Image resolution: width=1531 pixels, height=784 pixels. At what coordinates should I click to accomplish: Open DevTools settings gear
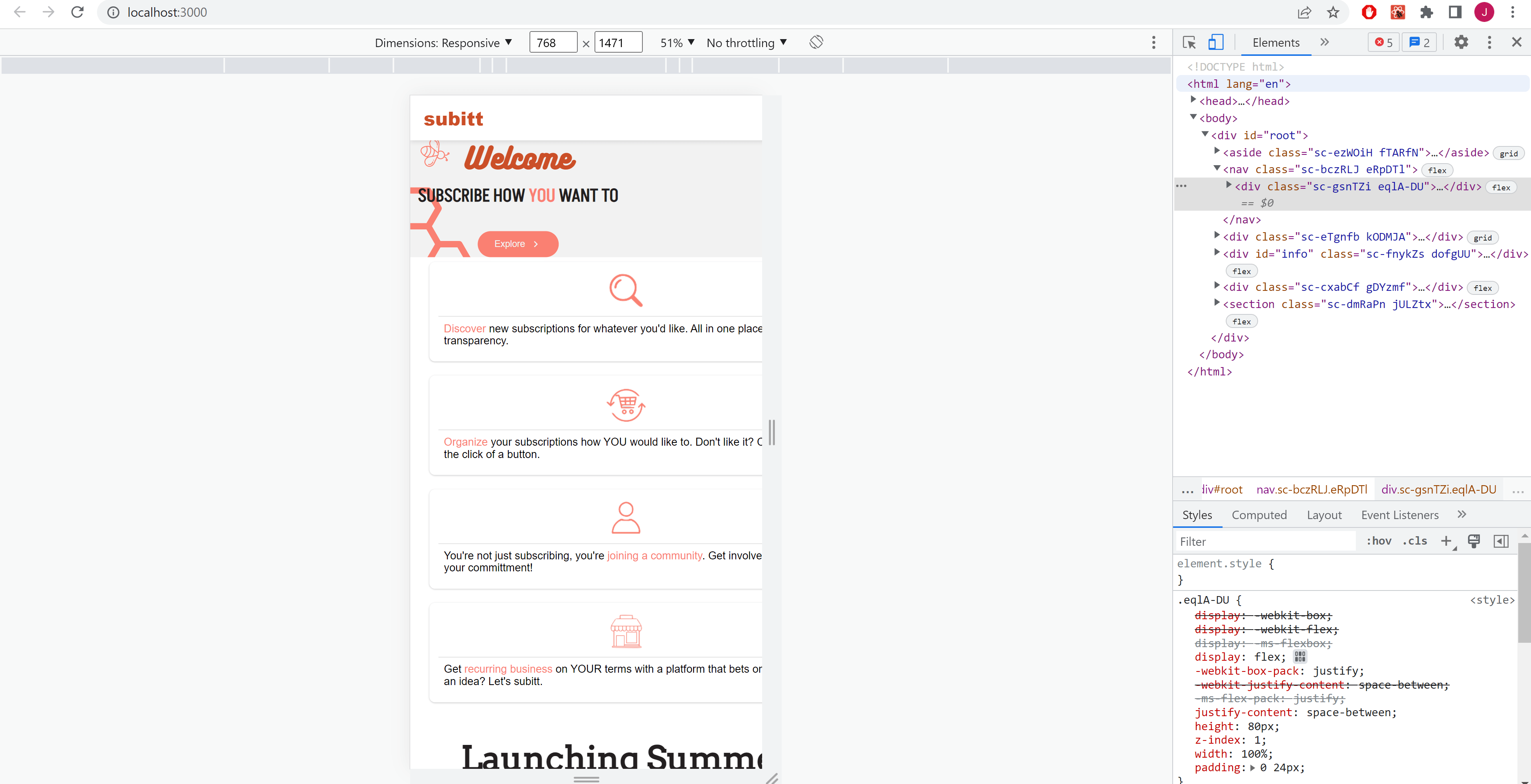coord(1462,42)
